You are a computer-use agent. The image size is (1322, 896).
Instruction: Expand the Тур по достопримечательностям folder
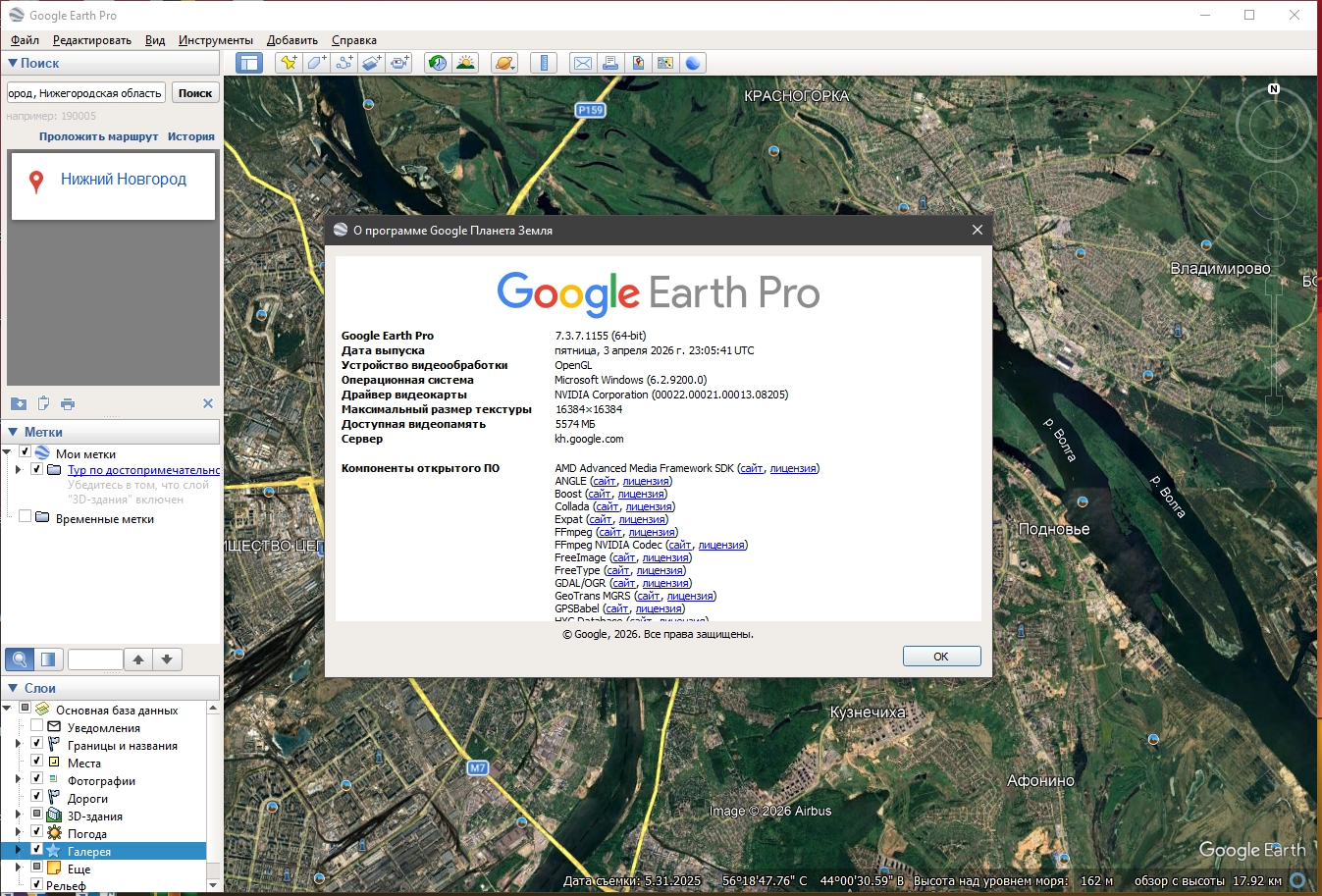click(x=19, y=470)
